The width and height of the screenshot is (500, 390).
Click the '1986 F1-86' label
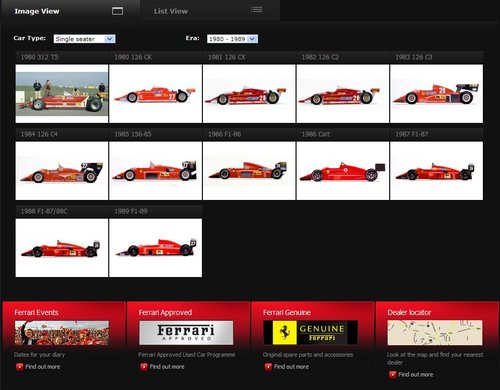[224, 134]
